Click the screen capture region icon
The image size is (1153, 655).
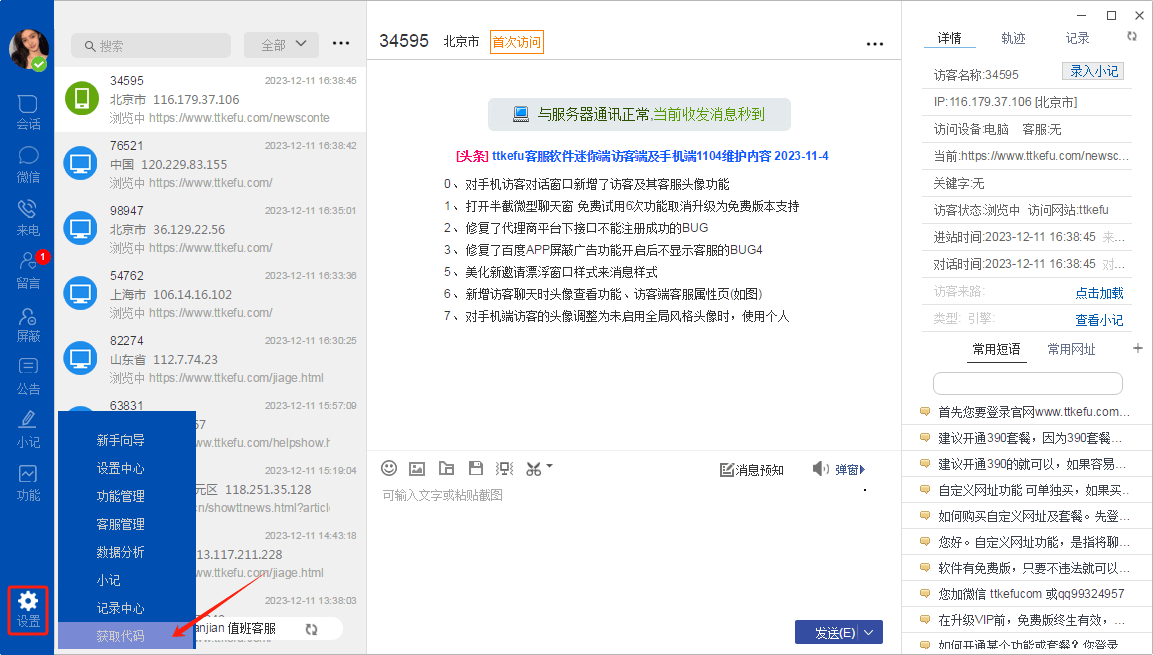(504, 468)
